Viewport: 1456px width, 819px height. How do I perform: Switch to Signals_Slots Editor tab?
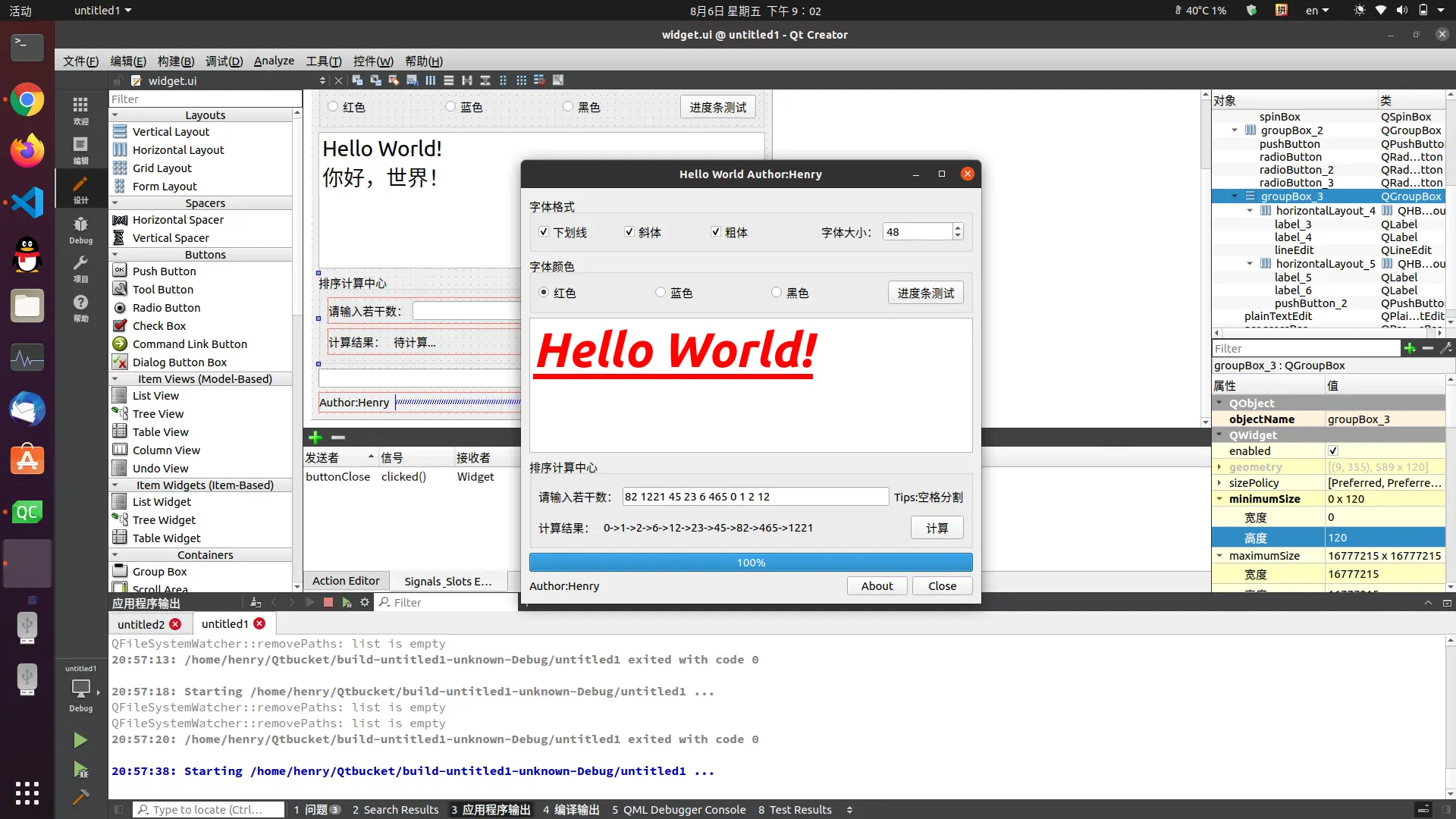[x=447, y=581]
